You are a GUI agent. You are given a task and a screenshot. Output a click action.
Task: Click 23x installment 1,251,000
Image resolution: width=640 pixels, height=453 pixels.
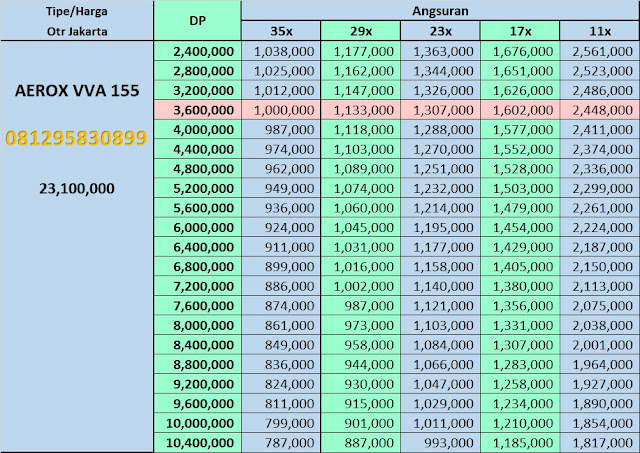click(x=440, y=169)
